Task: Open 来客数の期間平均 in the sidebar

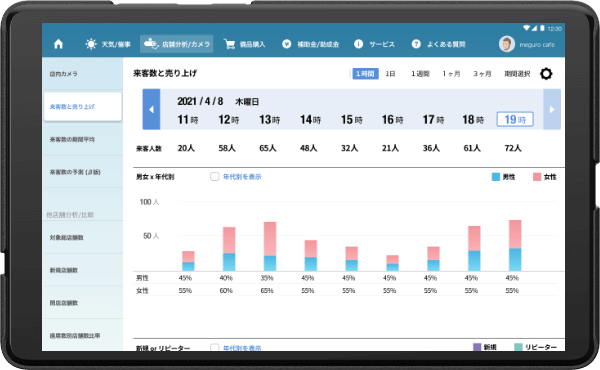Action: coord(83,139)
